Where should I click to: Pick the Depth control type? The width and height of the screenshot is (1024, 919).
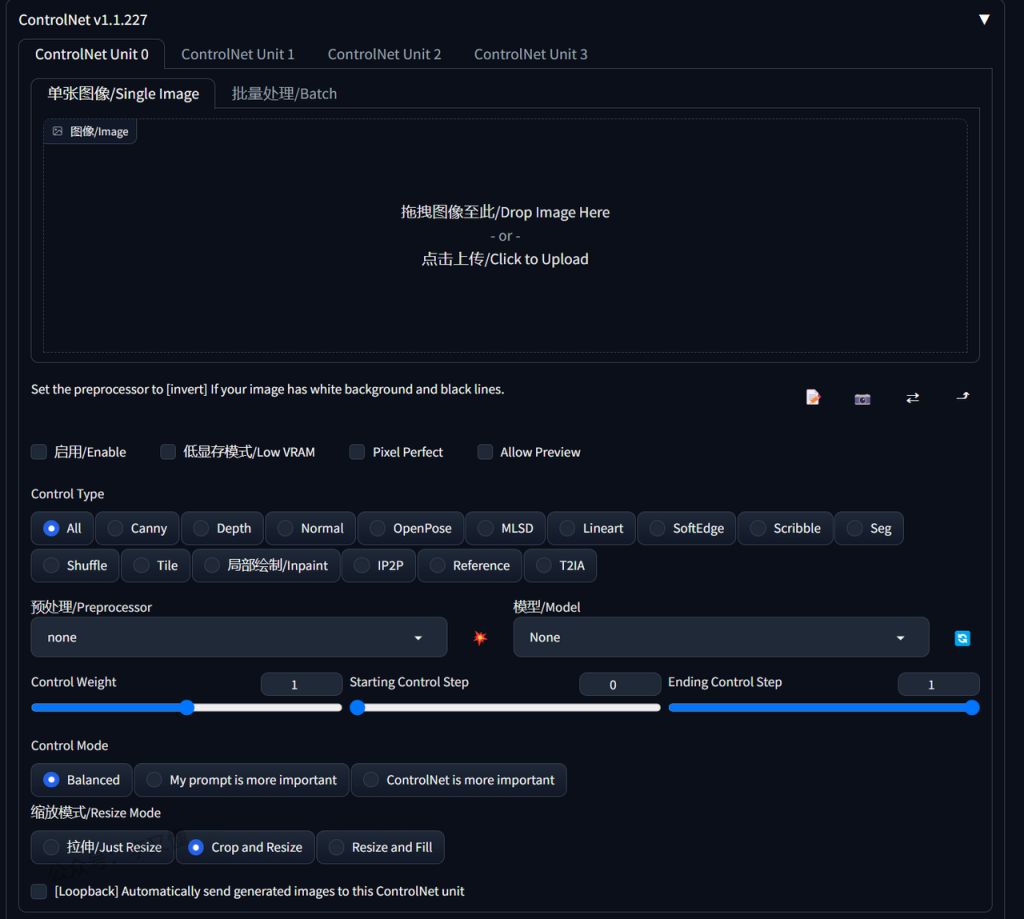pyautogui.click(x=223, y=528)
